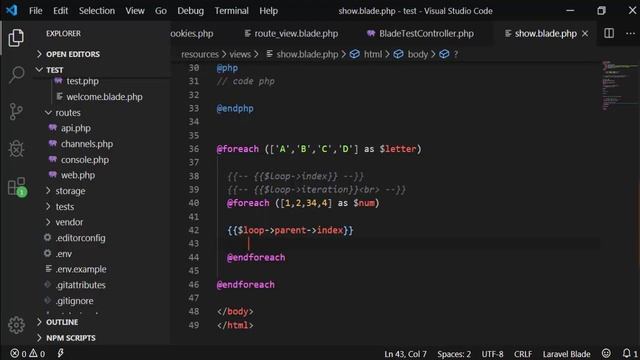
Task: Click the question mark breadcrumb symbol
Action: (449, 54)
